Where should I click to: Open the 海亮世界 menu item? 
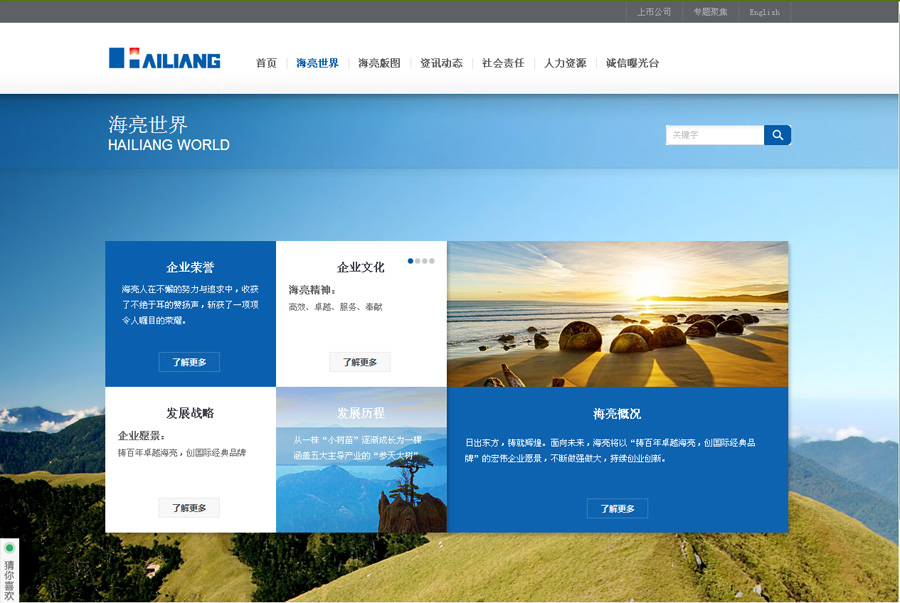317,63
